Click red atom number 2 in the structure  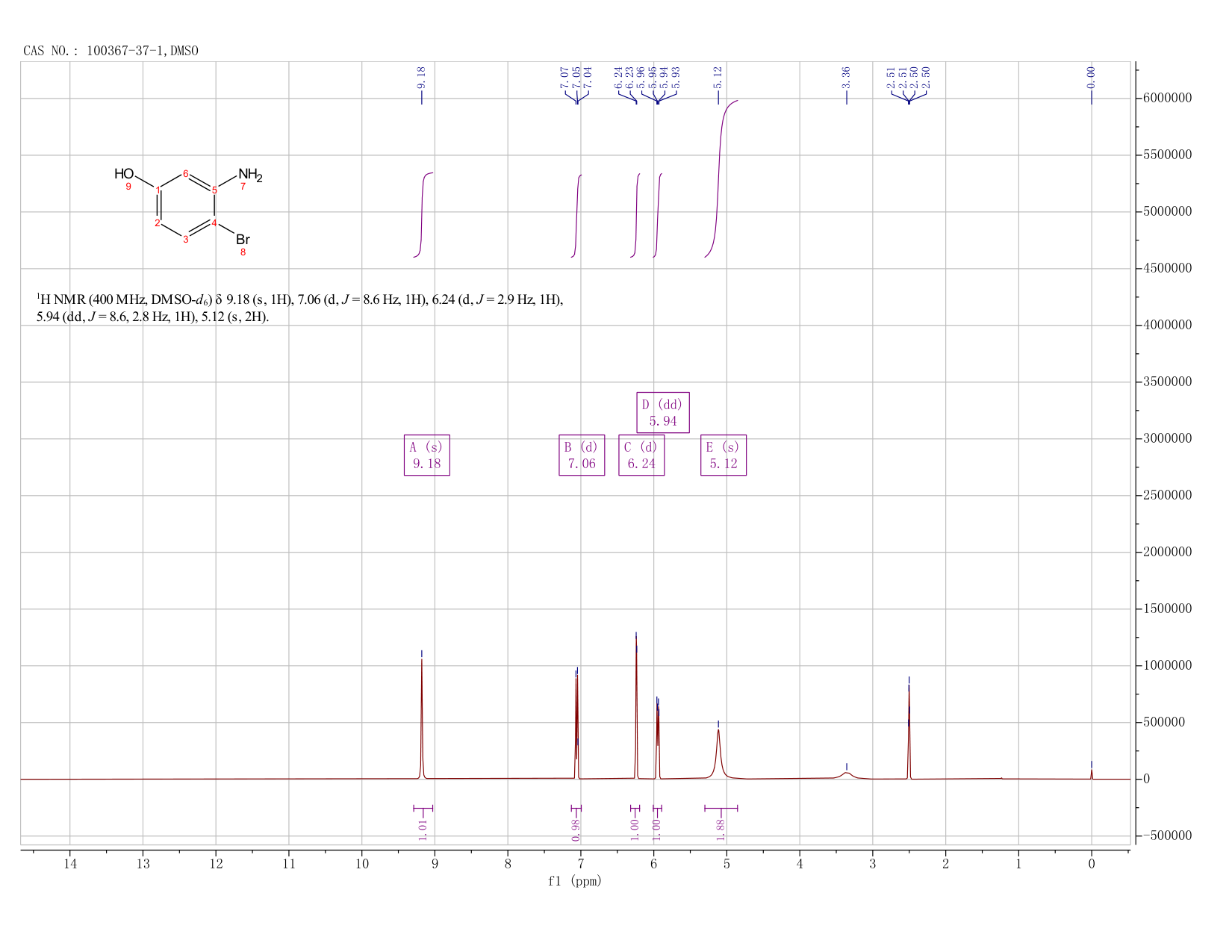click(x=158, y=223)
